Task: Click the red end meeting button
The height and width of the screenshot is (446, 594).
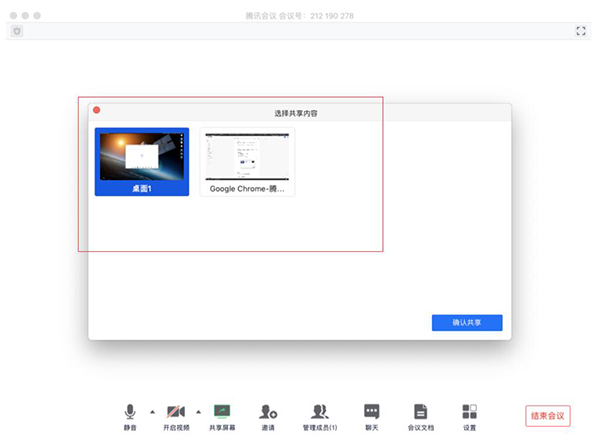Action: tap(548, 416)
